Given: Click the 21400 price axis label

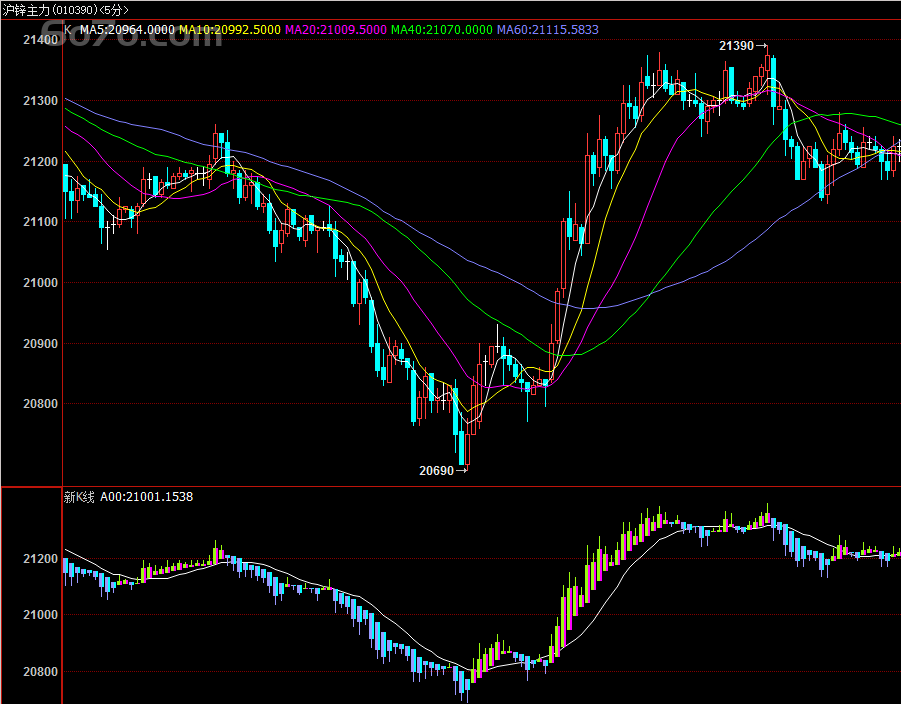Looking at the screenshot, I should [40, 40].
